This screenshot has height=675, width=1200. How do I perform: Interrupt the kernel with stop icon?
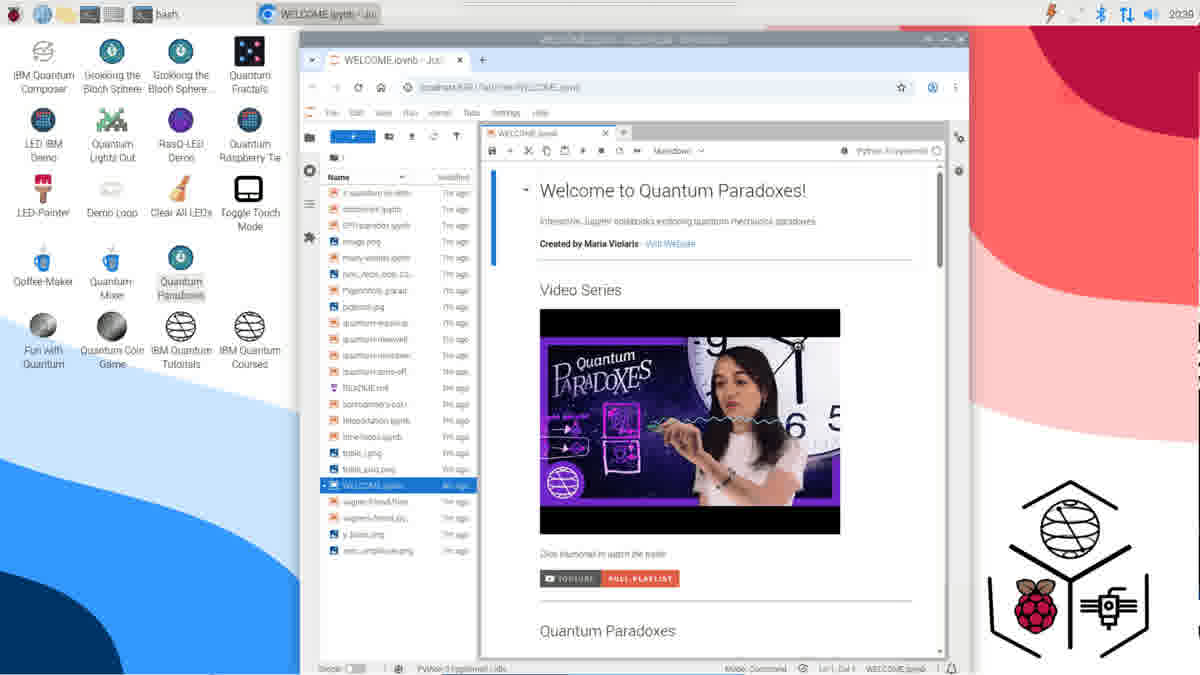tap(601, 151)
